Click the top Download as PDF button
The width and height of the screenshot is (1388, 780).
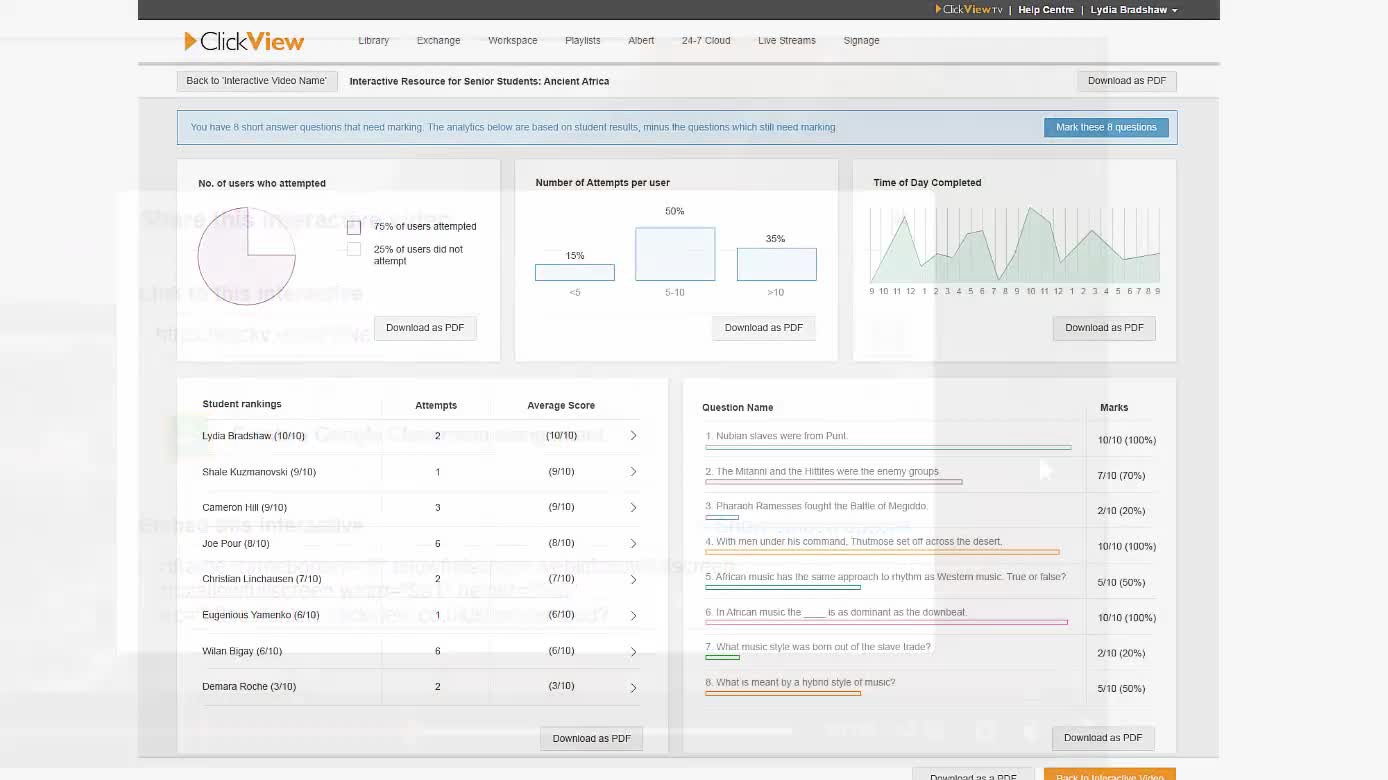click(1127, 81)
